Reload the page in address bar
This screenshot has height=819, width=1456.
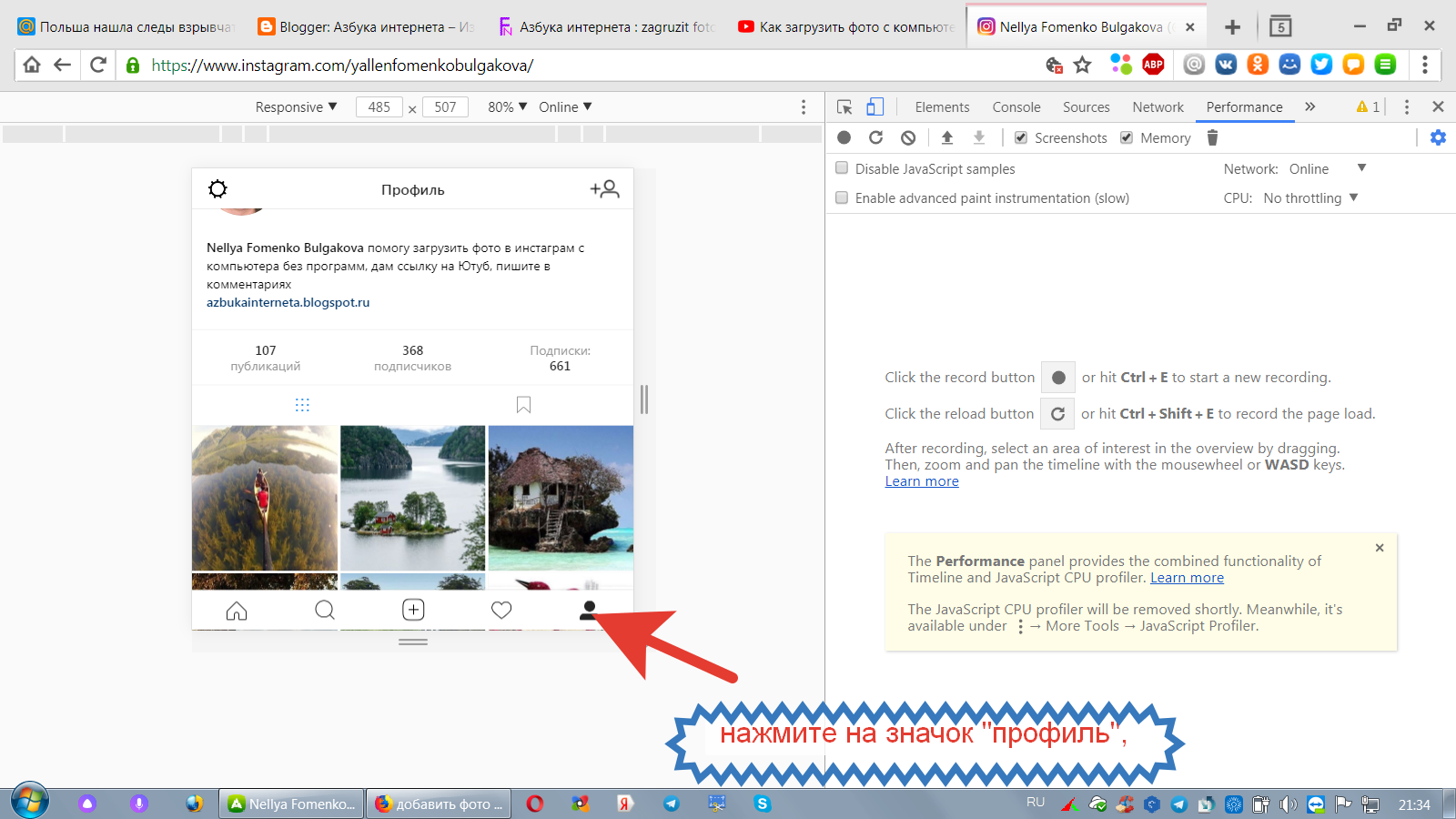click(x=97, y=65)
